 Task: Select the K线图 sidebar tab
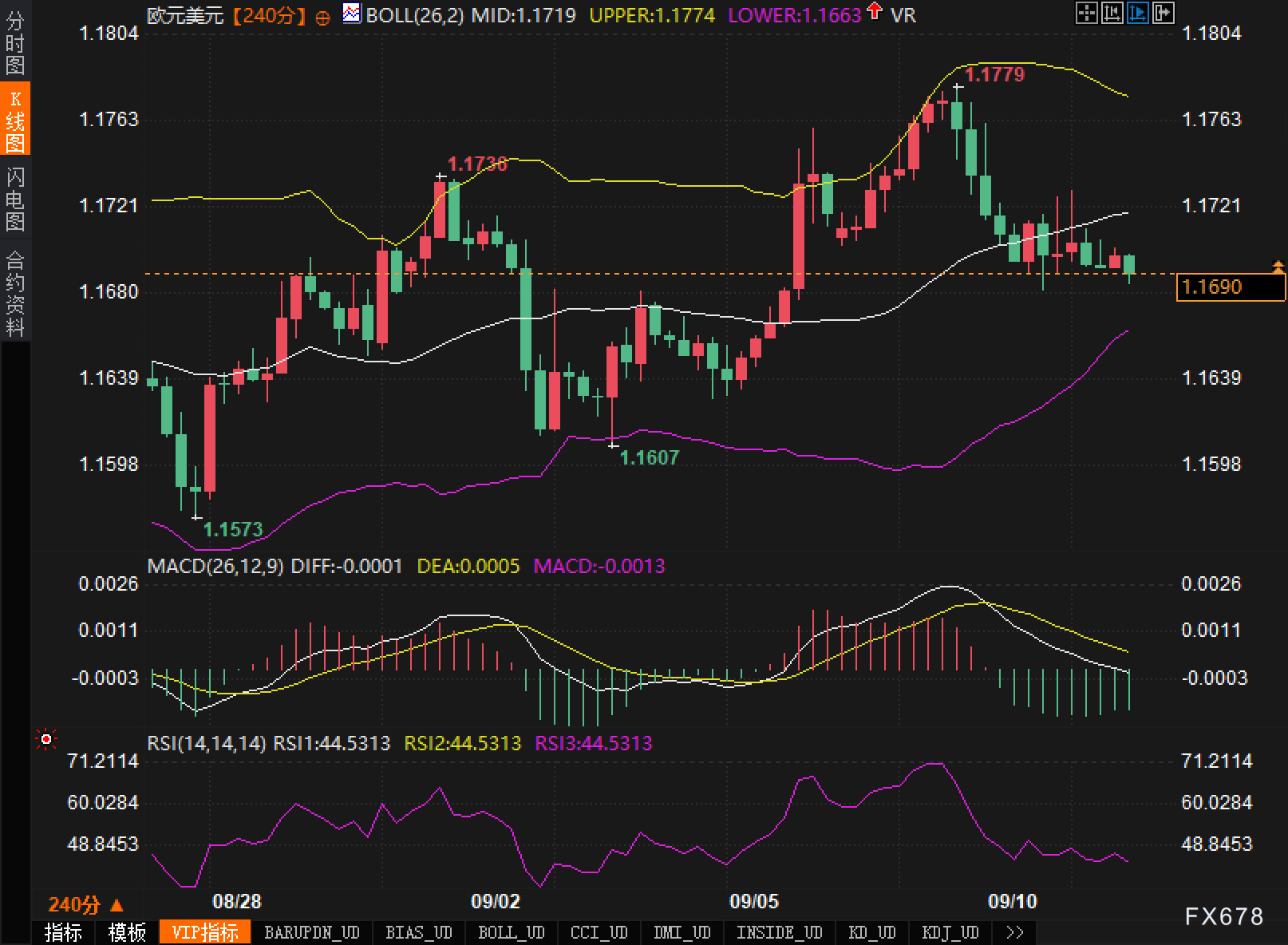[15, 121]
